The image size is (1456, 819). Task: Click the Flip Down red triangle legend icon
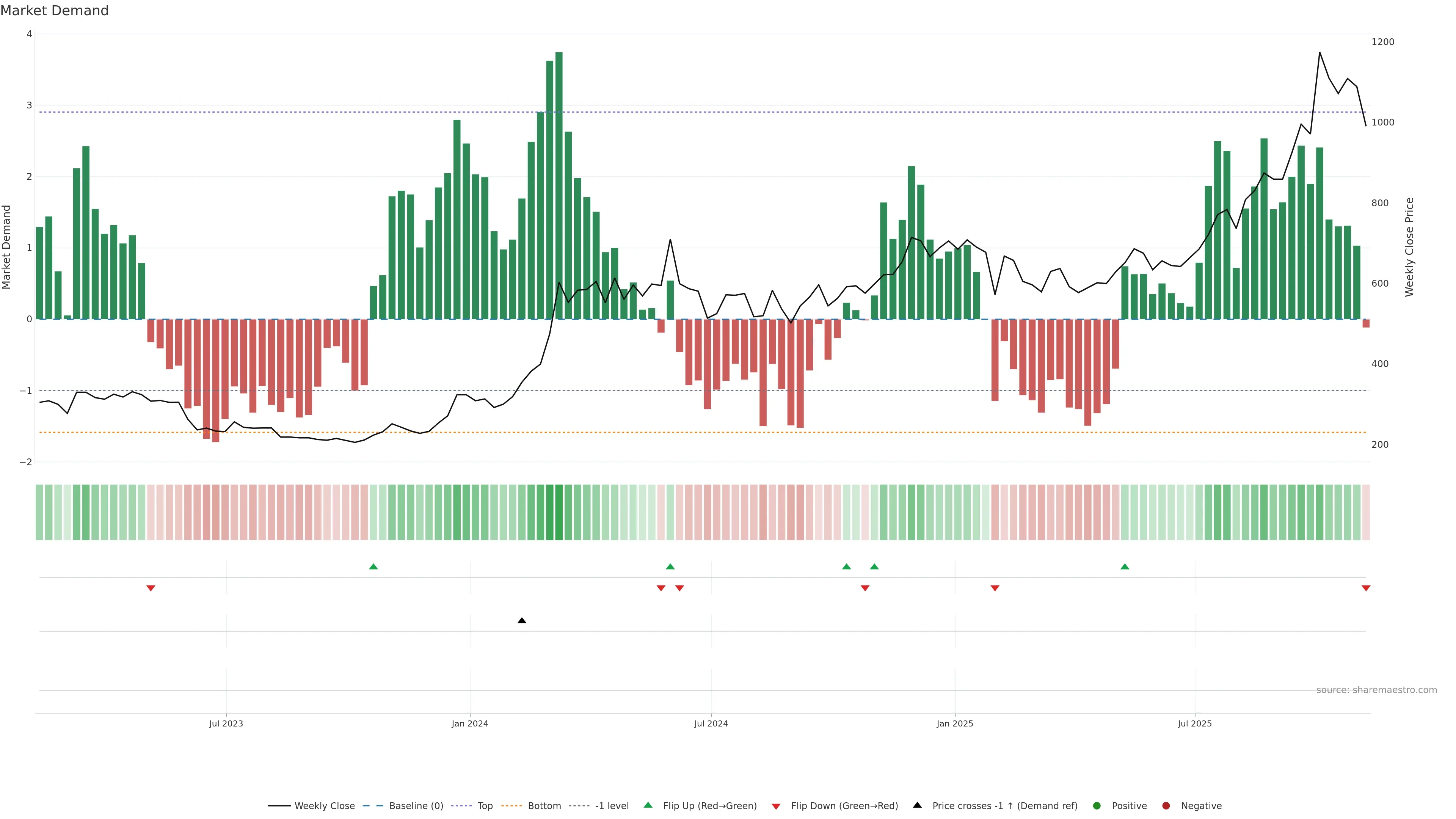pos(776,806)
